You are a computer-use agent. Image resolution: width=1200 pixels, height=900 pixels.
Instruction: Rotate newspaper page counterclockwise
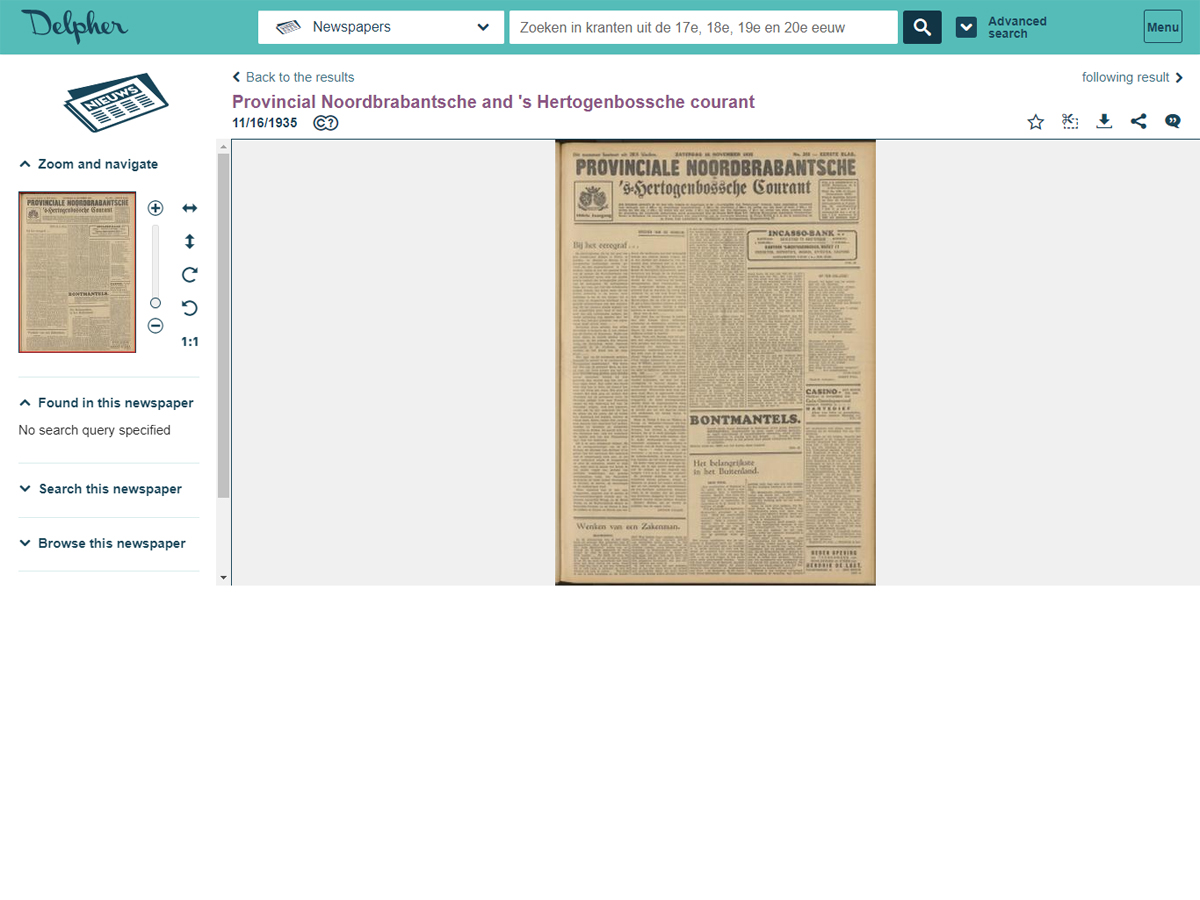(x=189, y=308)
